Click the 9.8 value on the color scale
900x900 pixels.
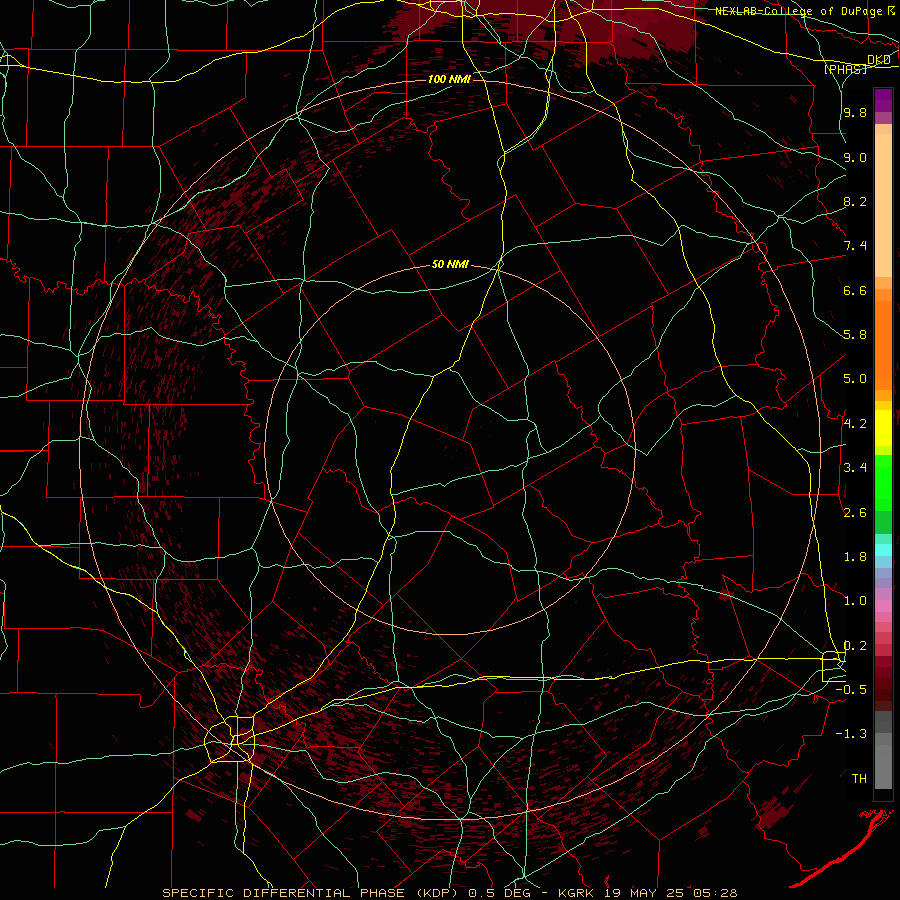tap(855, 113)
